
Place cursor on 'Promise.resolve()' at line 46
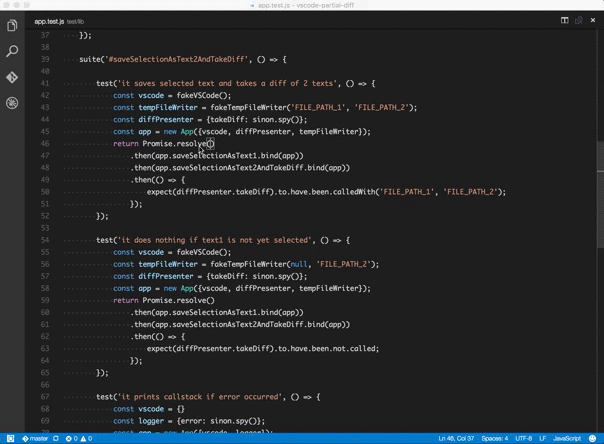click(178, 144)
